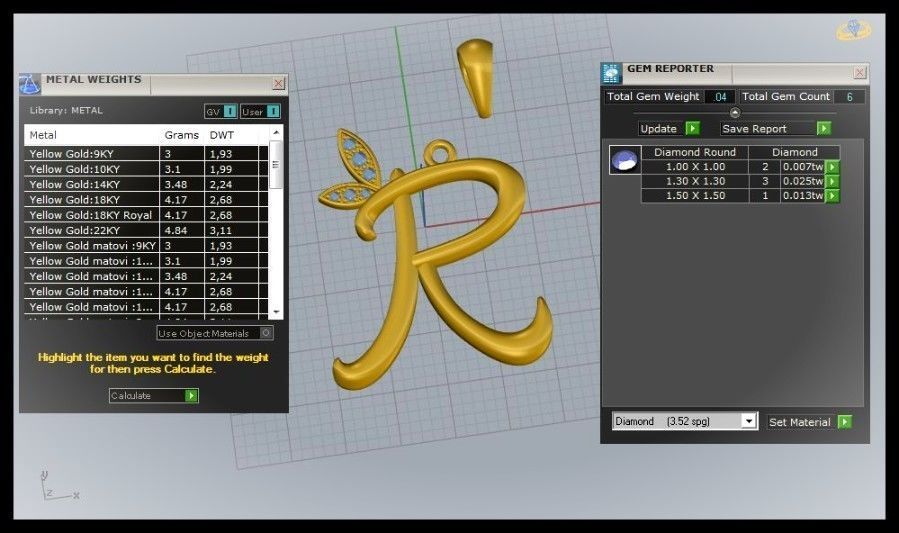Click the 0.007tw weight cell
This screenshot has height=533, width=899.
(803, 167)
